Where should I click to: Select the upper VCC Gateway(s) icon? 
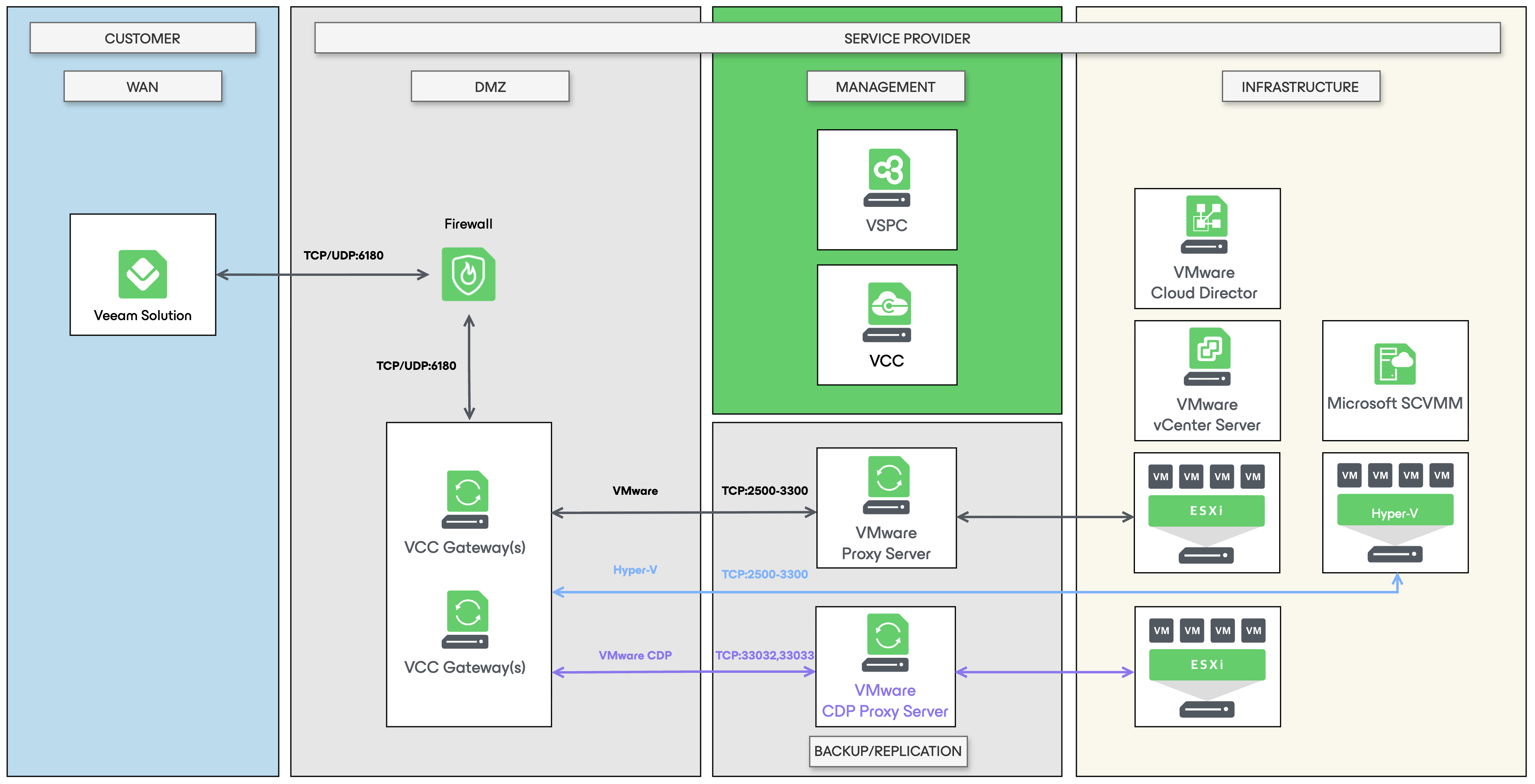click(x=465, y=499)
